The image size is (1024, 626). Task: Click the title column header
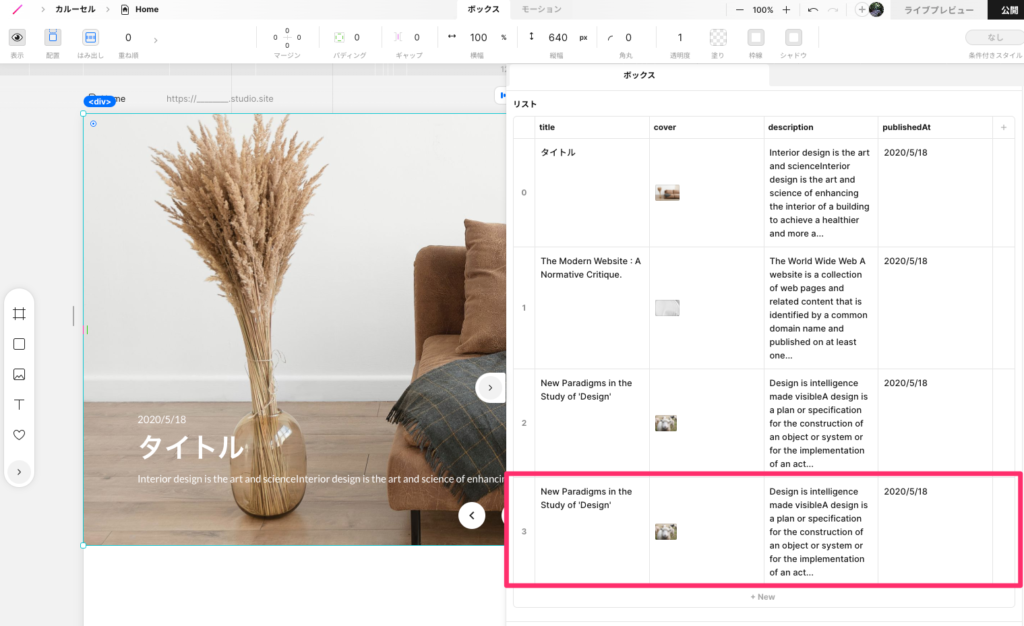pos(592,127)
